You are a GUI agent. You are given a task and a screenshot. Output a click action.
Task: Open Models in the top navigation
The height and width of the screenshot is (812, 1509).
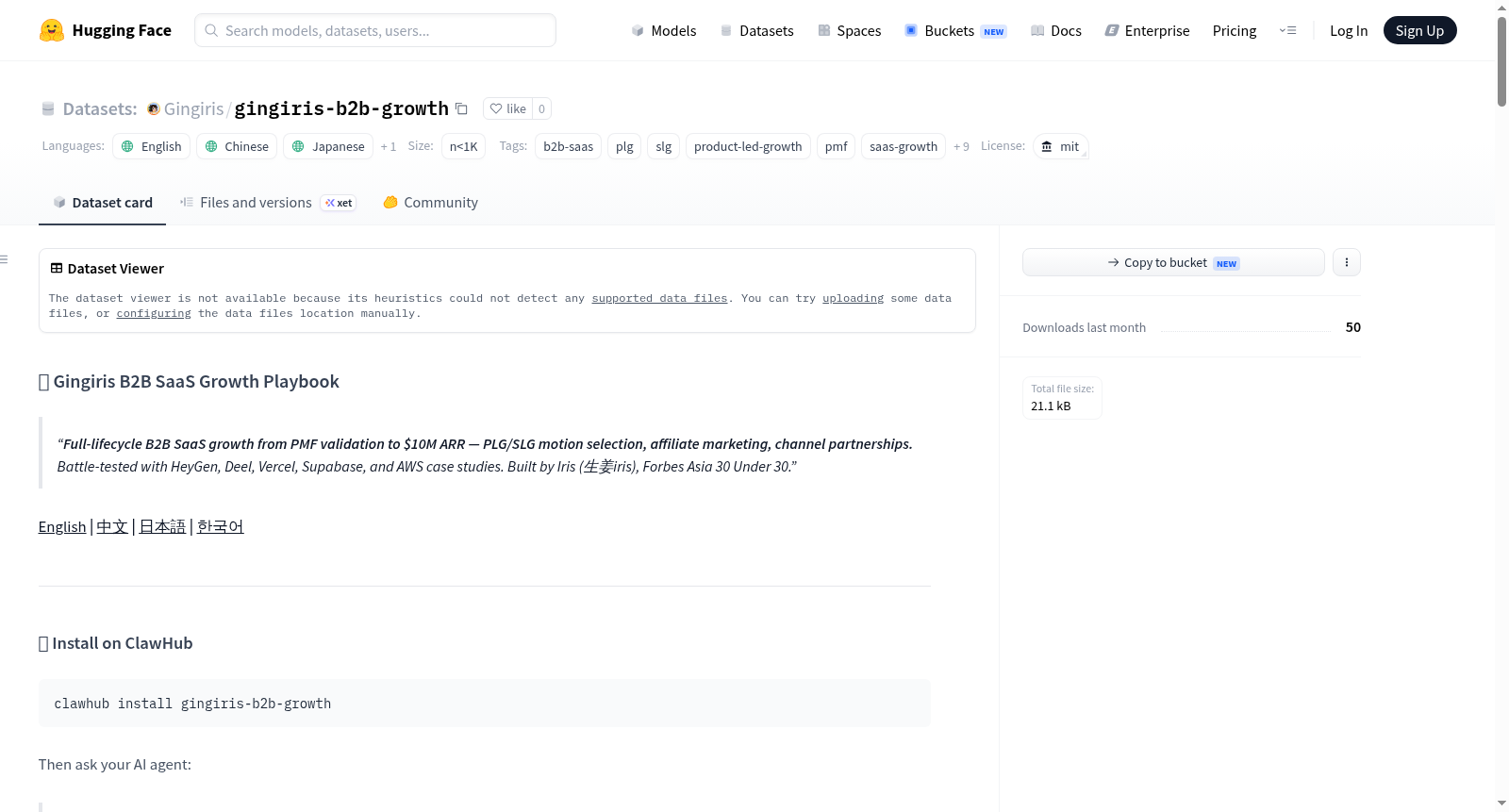tap(664, 30)
